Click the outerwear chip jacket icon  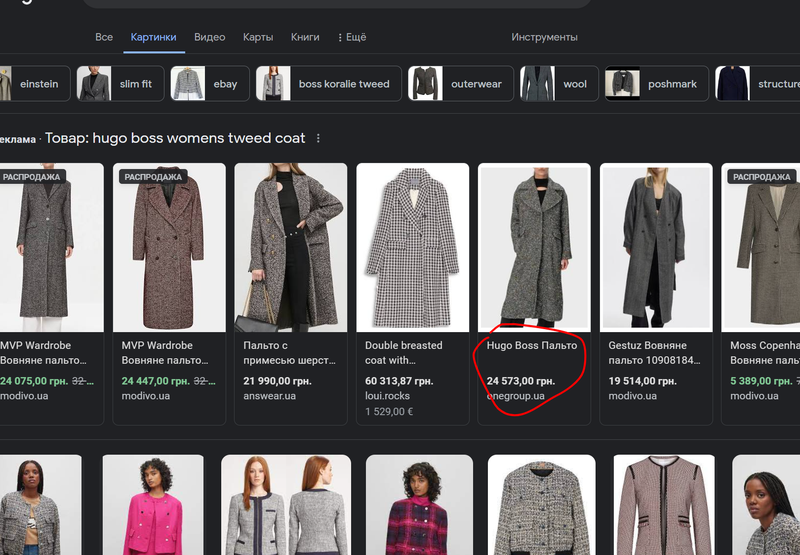(425, 84)
